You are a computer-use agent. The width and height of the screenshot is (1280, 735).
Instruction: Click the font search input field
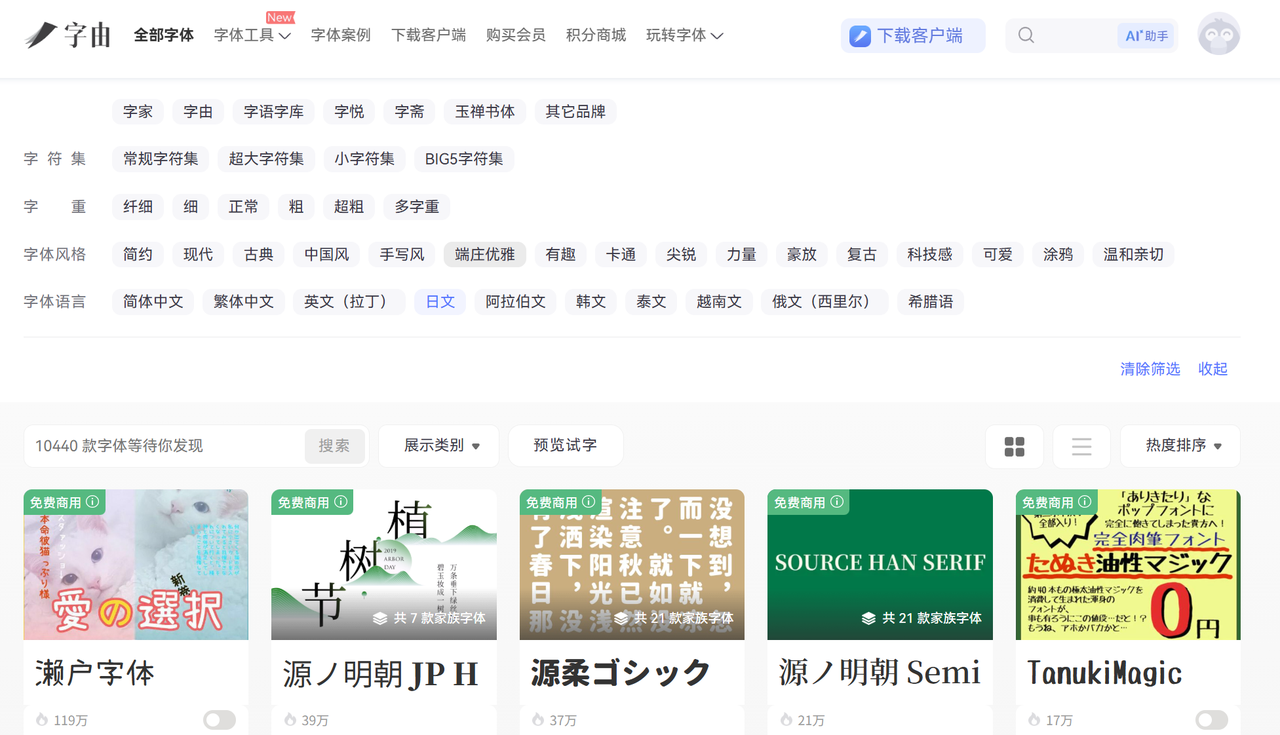(165, 446)
